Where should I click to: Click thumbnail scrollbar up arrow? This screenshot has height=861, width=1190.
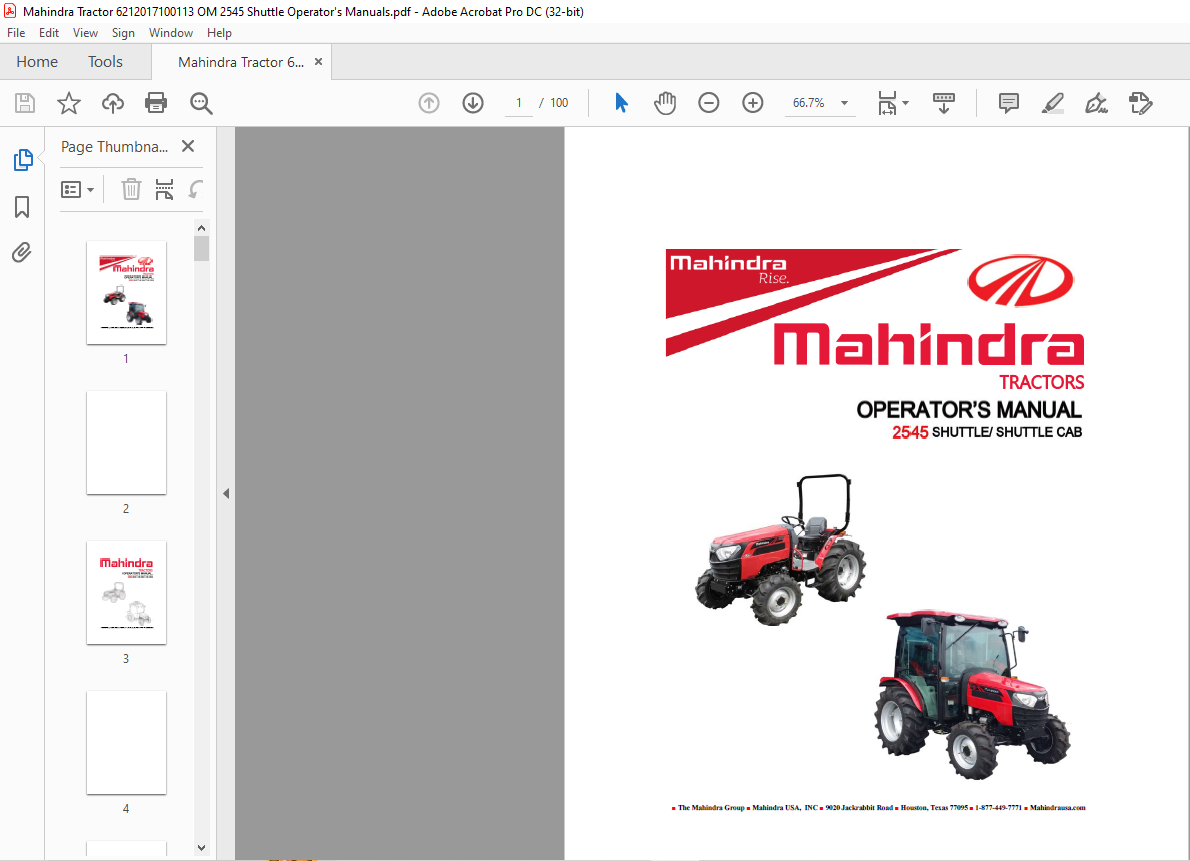tap(201, 228)
